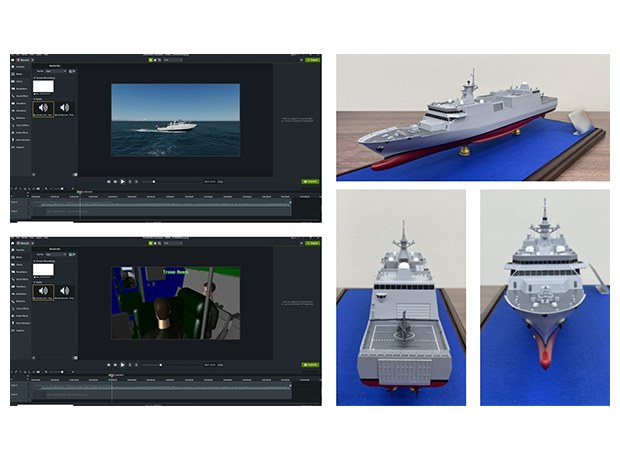Open Captions in the bottom editor sidebar
The width and height of the screenshot is (620, 460).
click(x=21, y=332)
